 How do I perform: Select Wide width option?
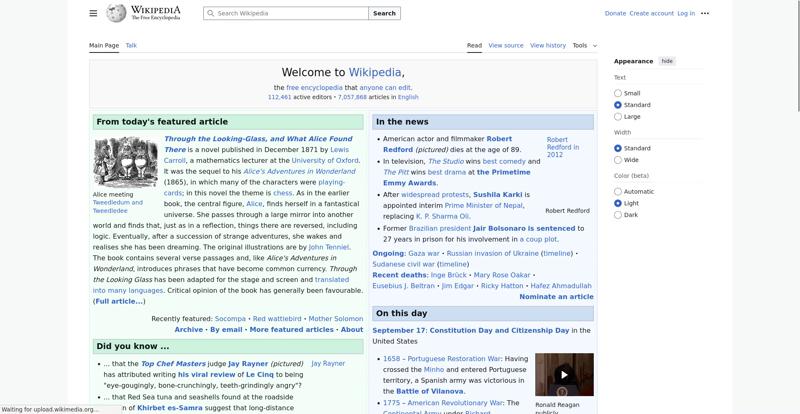click(618, 160)
